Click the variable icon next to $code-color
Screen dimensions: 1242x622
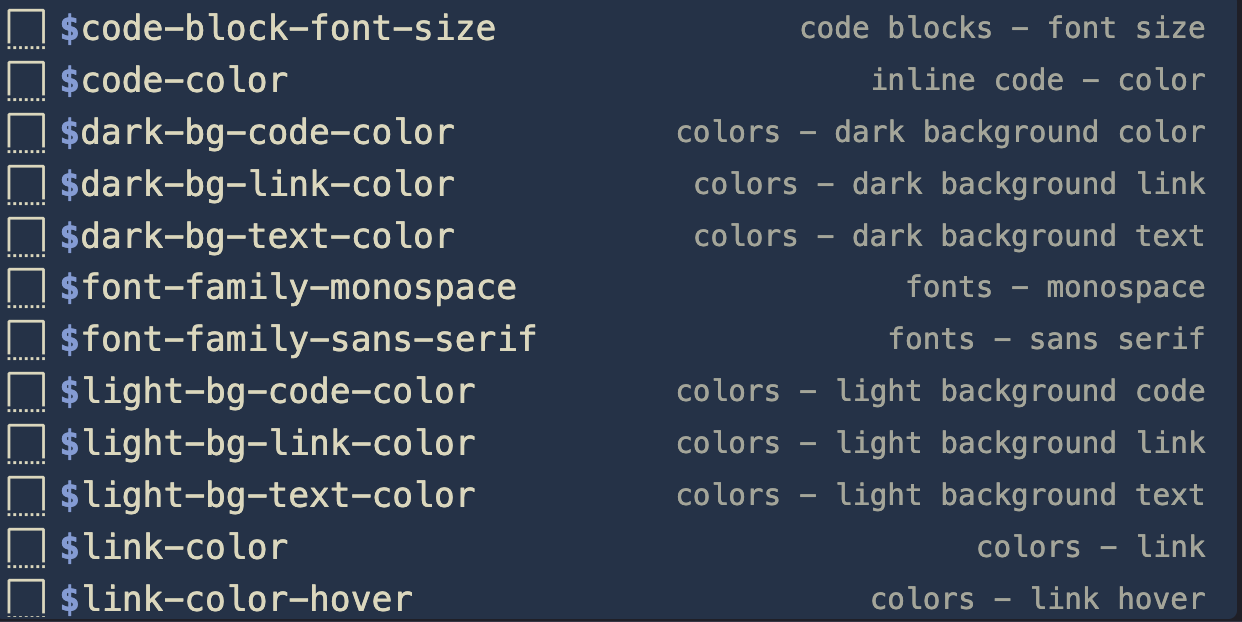click(26, 81)
